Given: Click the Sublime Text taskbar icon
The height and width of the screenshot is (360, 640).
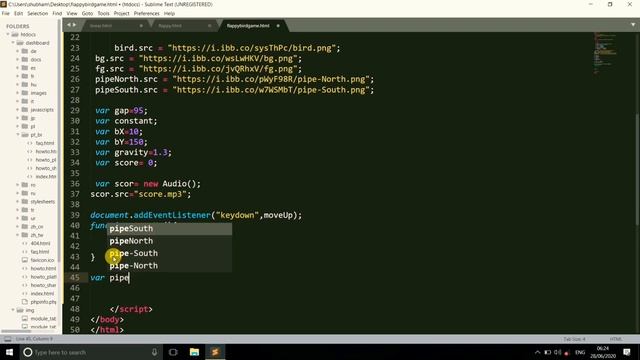Looking at the screenshot, I should tap(215, 352).
